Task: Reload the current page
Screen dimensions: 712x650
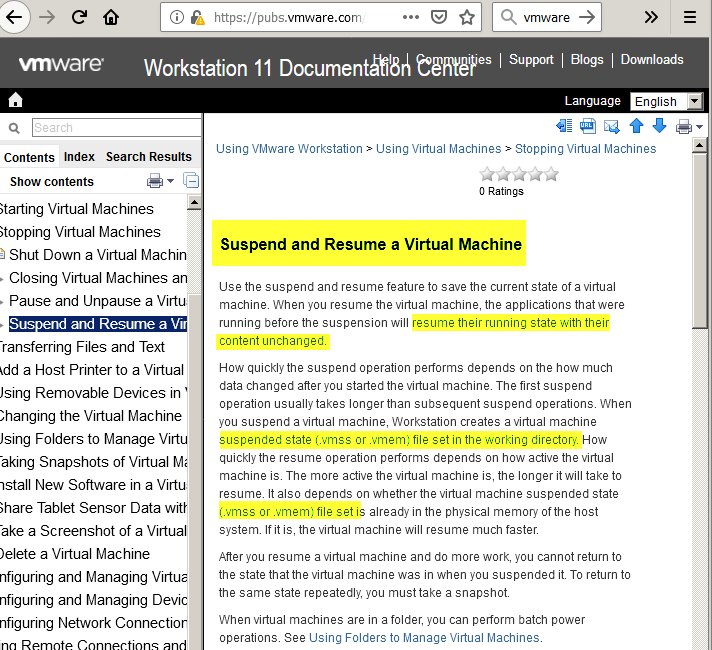Action: (x=79, y=17)
